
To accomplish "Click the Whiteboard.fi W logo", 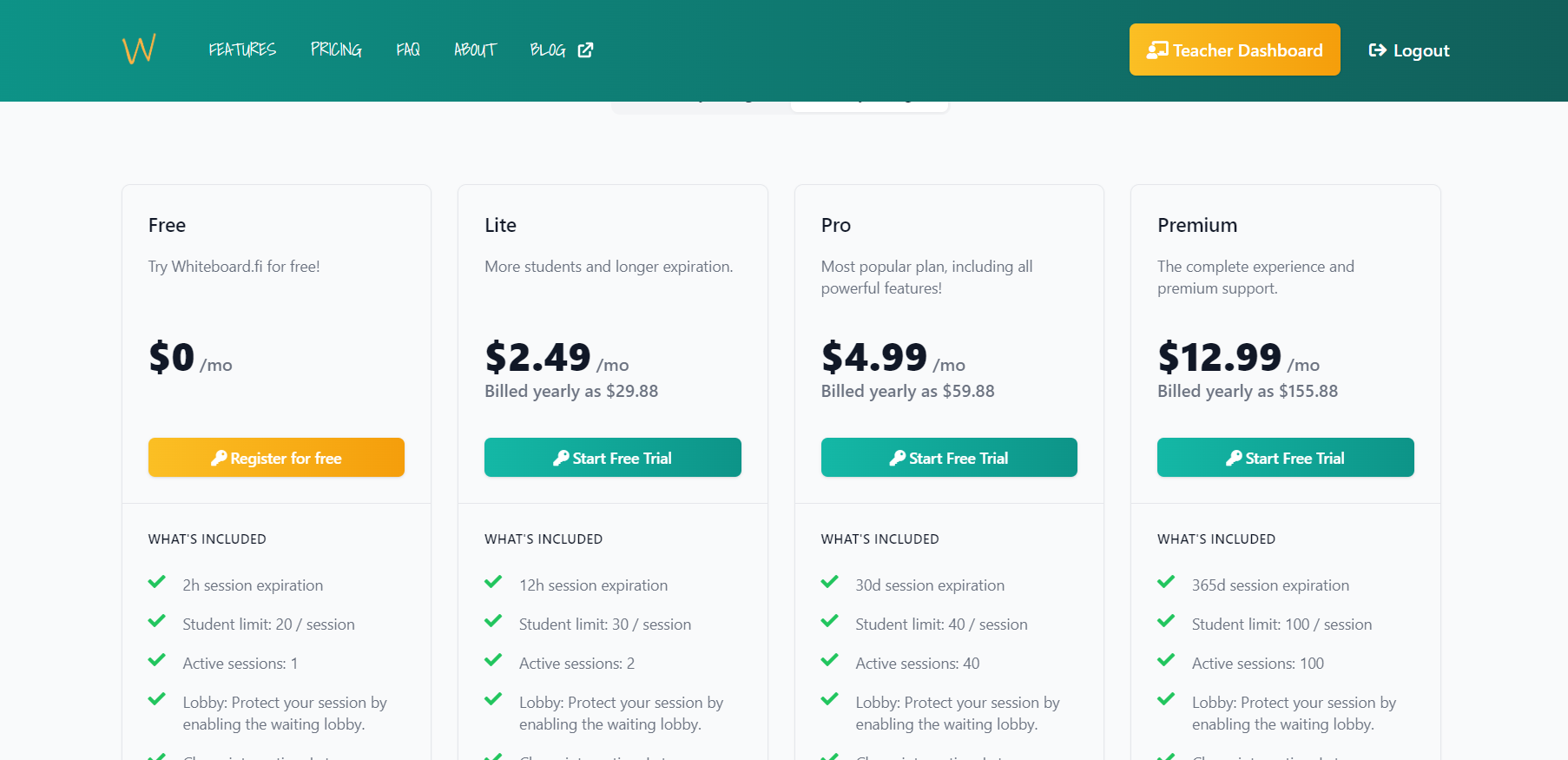I will point(139,50).
